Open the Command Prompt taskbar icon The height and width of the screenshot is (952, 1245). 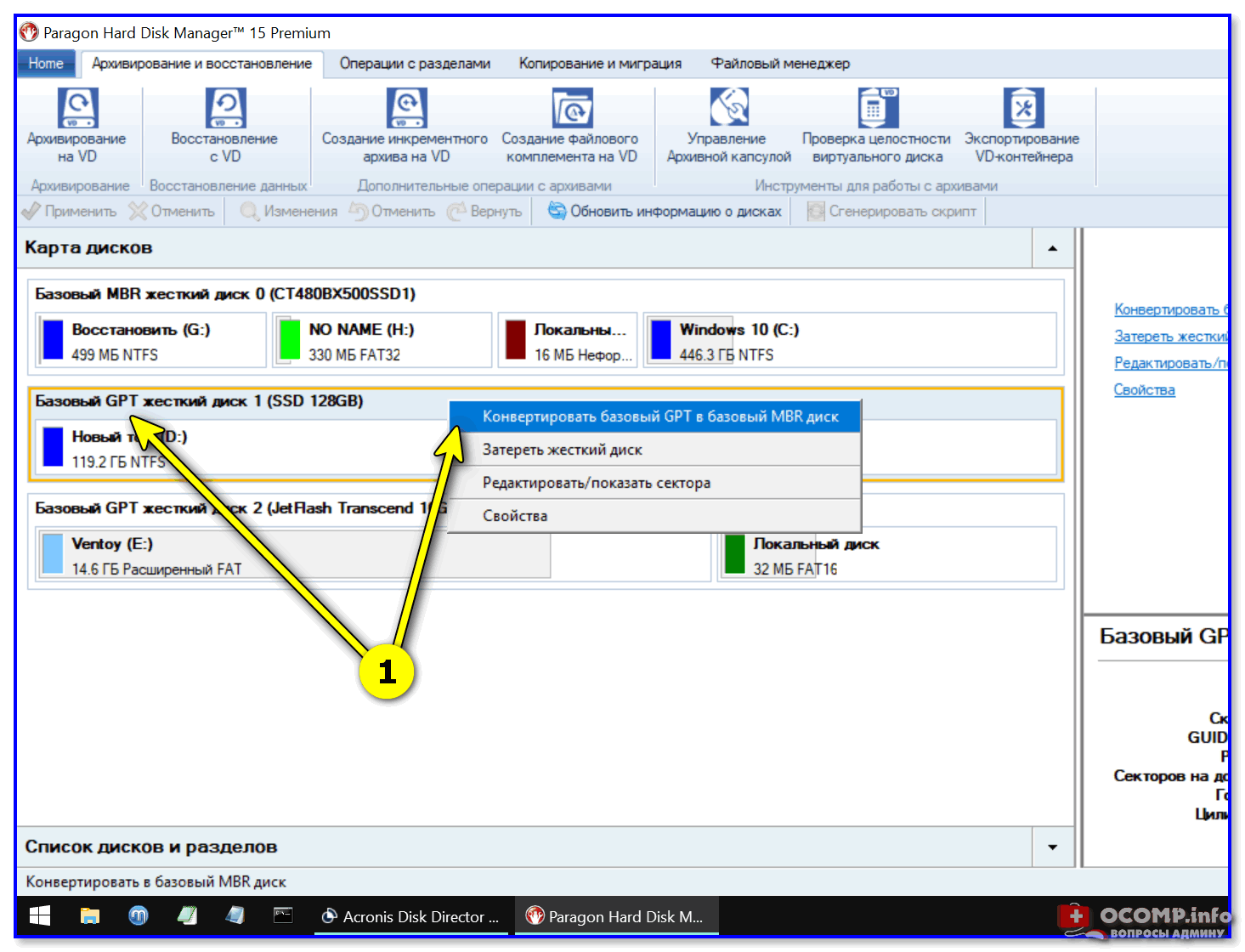283,915
